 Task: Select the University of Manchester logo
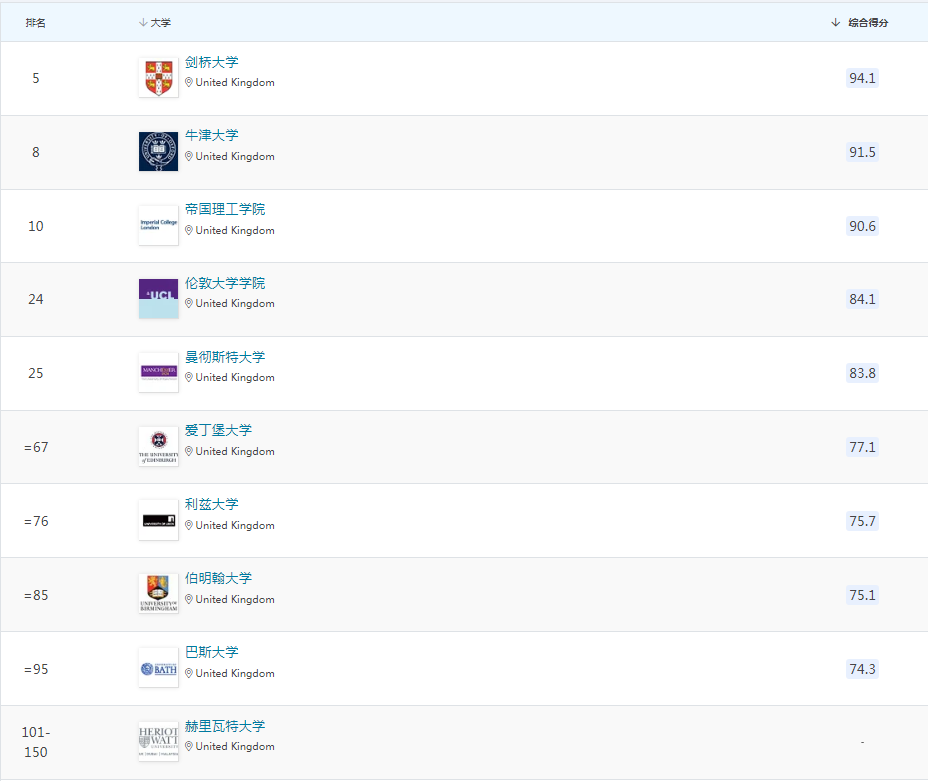pos(158,373)
